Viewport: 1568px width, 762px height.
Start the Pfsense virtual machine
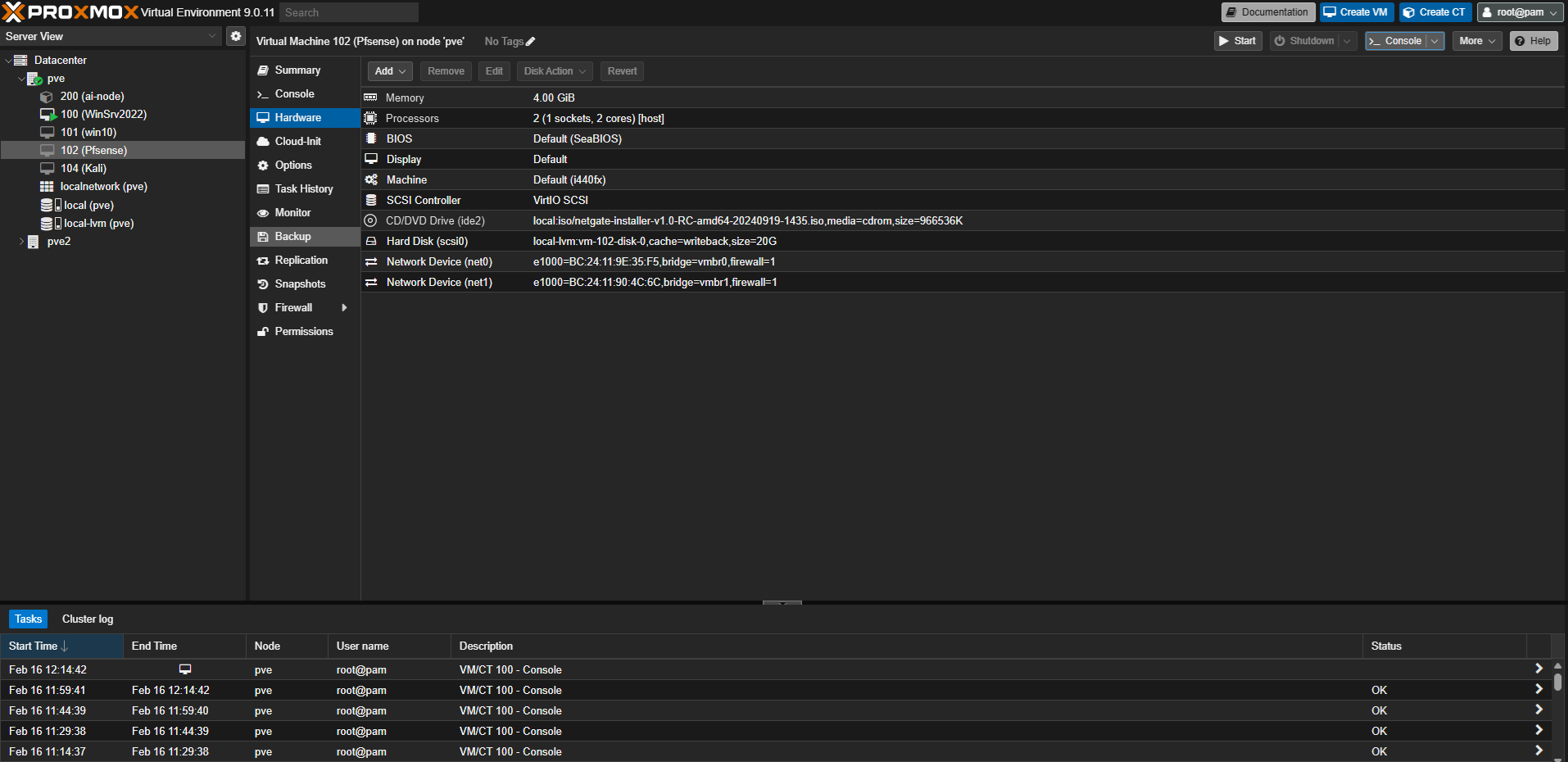tap(1238, 40)
